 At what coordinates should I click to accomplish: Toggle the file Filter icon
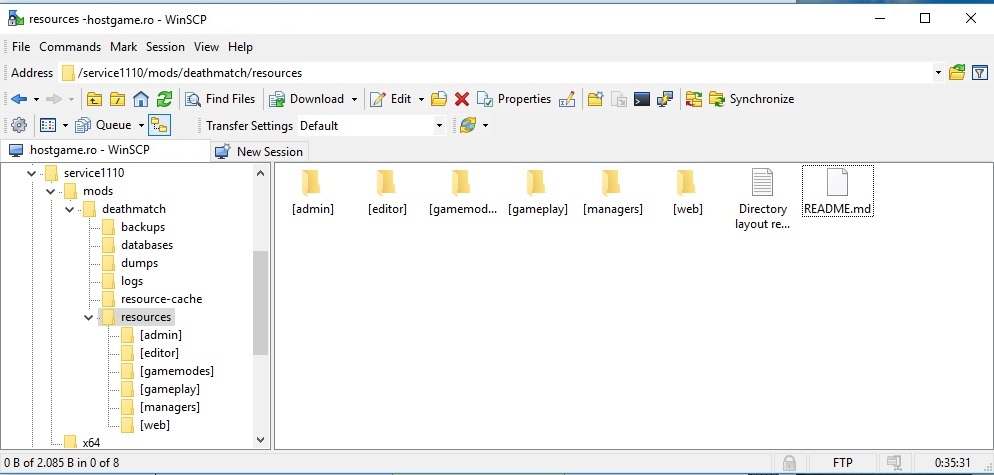coord(979,72)
